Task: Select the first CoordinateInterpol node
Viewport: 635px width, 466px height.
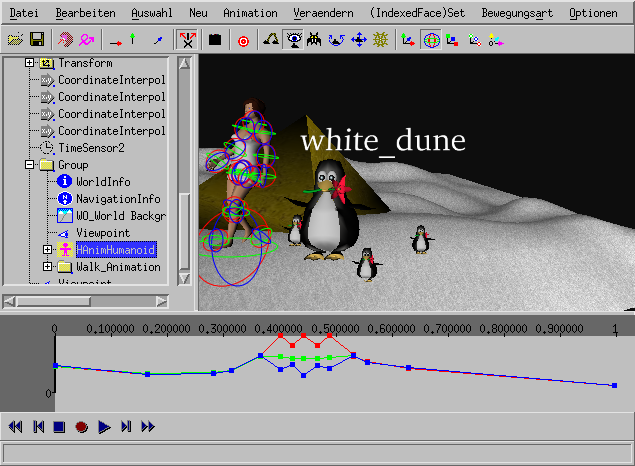Action: [x=112, y=80]
